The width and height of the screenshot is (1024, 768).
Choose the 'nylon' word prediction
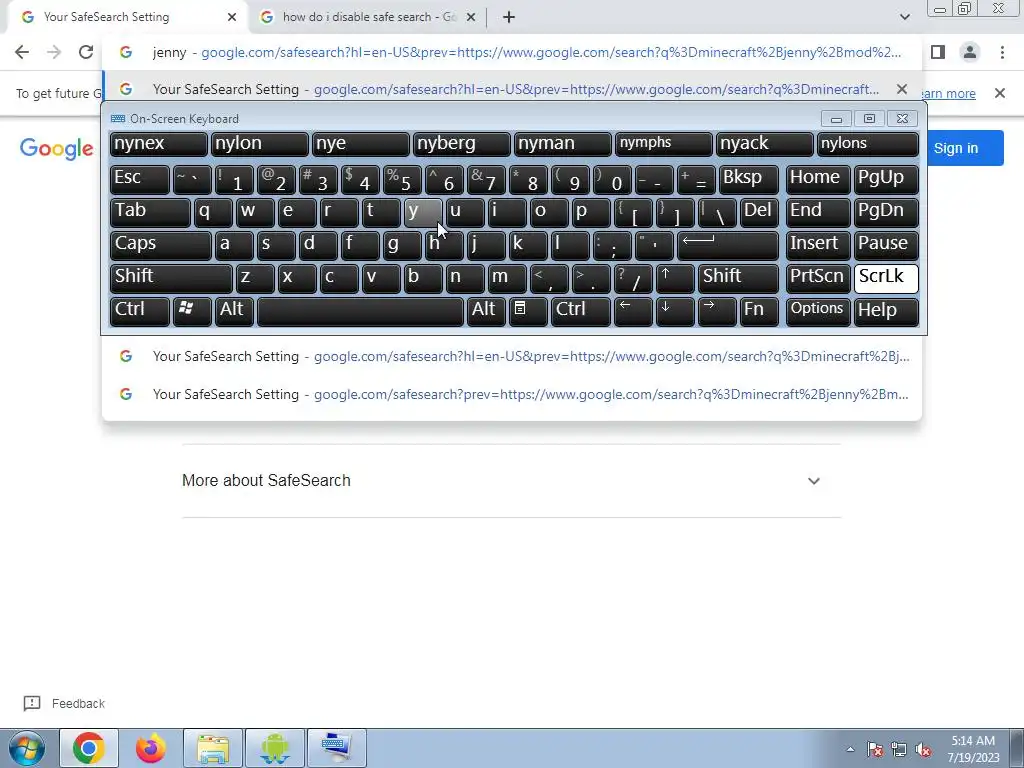pyautogui.click(x=260, y=144)
